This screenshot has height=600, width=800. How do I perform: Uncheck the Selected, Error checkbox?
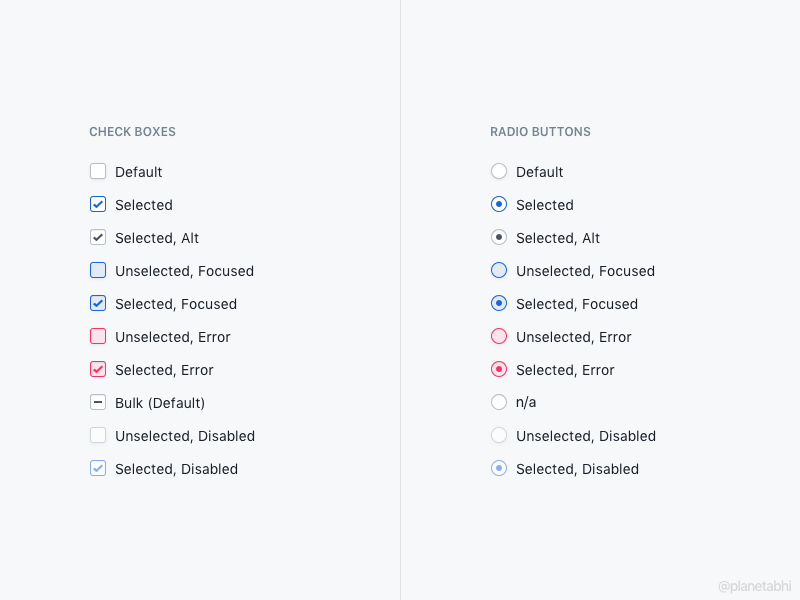pyautogui.click(x=98, y=369)
